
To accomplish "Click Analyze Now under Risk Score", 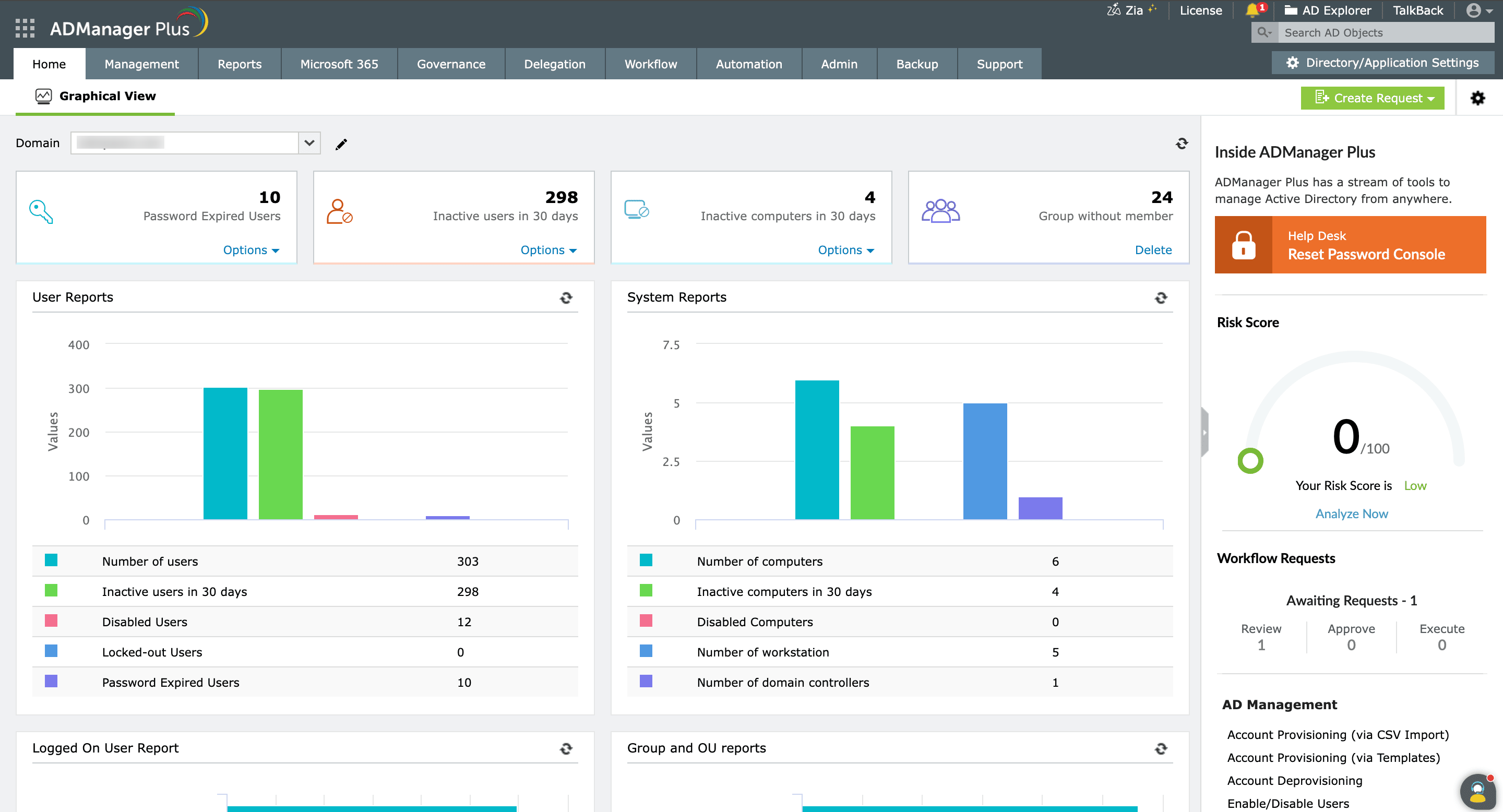I will click(x=1351, y=514).
